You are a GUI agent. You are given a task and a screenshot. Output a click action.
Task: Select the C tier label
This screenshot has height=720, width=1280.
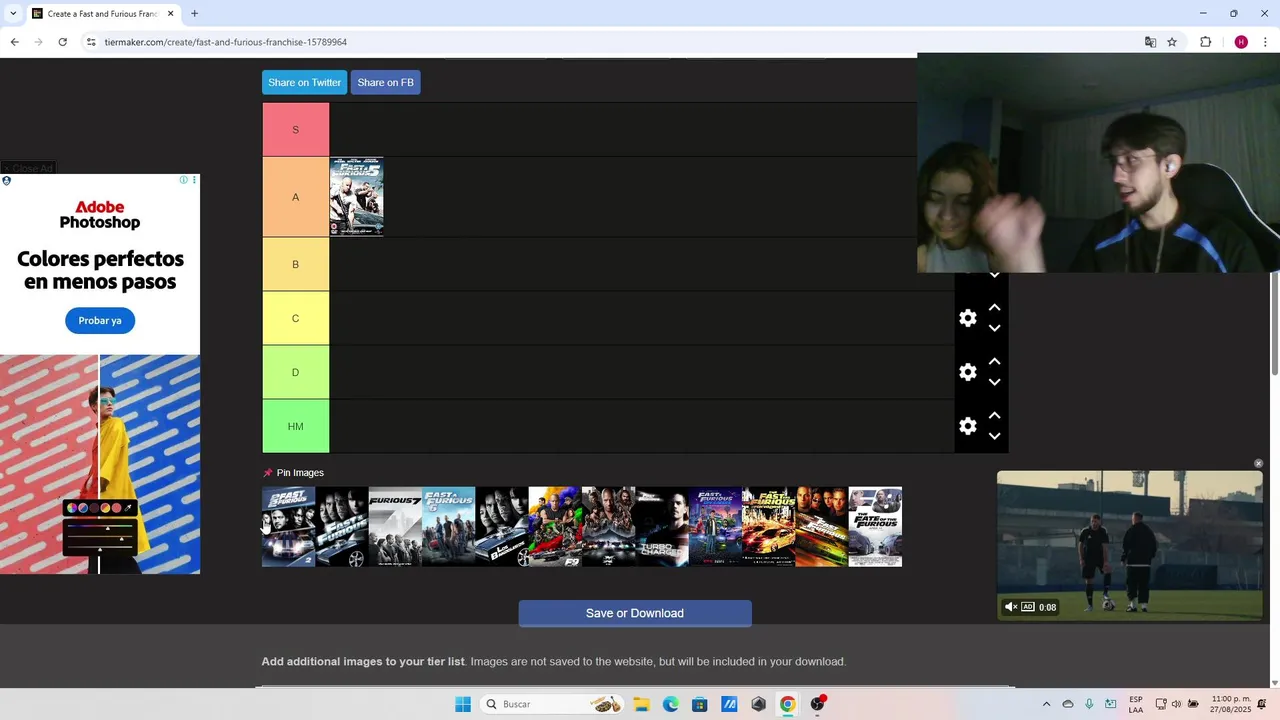click(x=296, y=318)
